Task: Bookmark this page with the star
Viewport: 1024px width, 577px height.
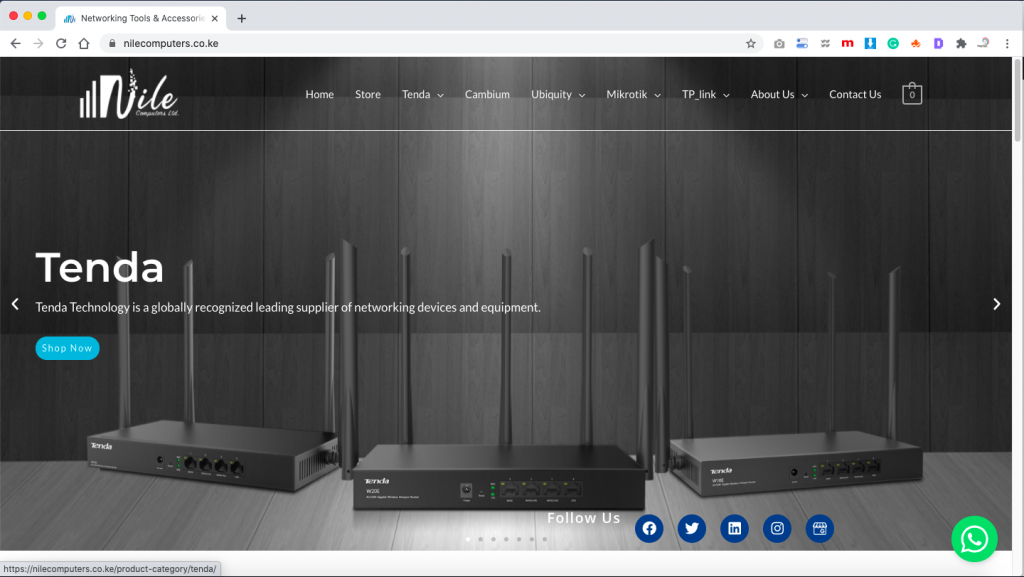Action: pyautogui.click(x=750, y=44)
